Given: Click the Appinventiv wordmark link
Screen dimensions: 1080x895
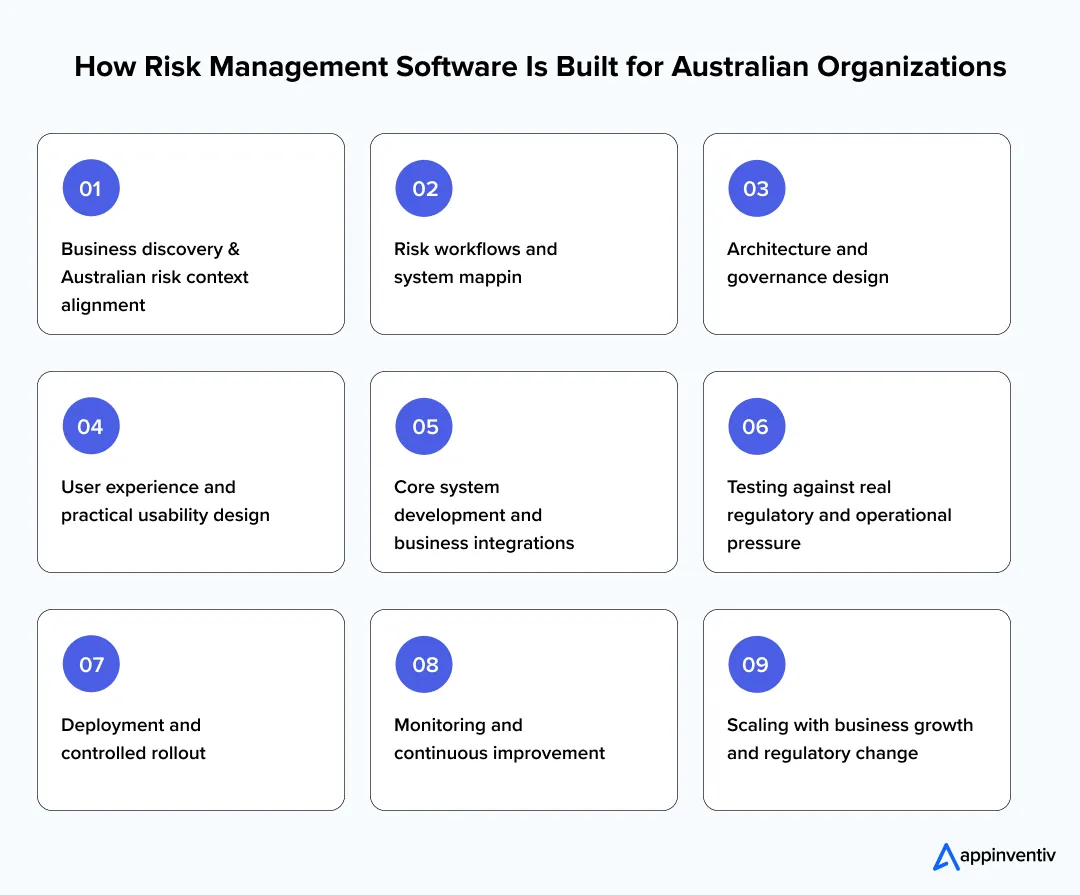Looking at the screenshot, I should click(1006, 856).
